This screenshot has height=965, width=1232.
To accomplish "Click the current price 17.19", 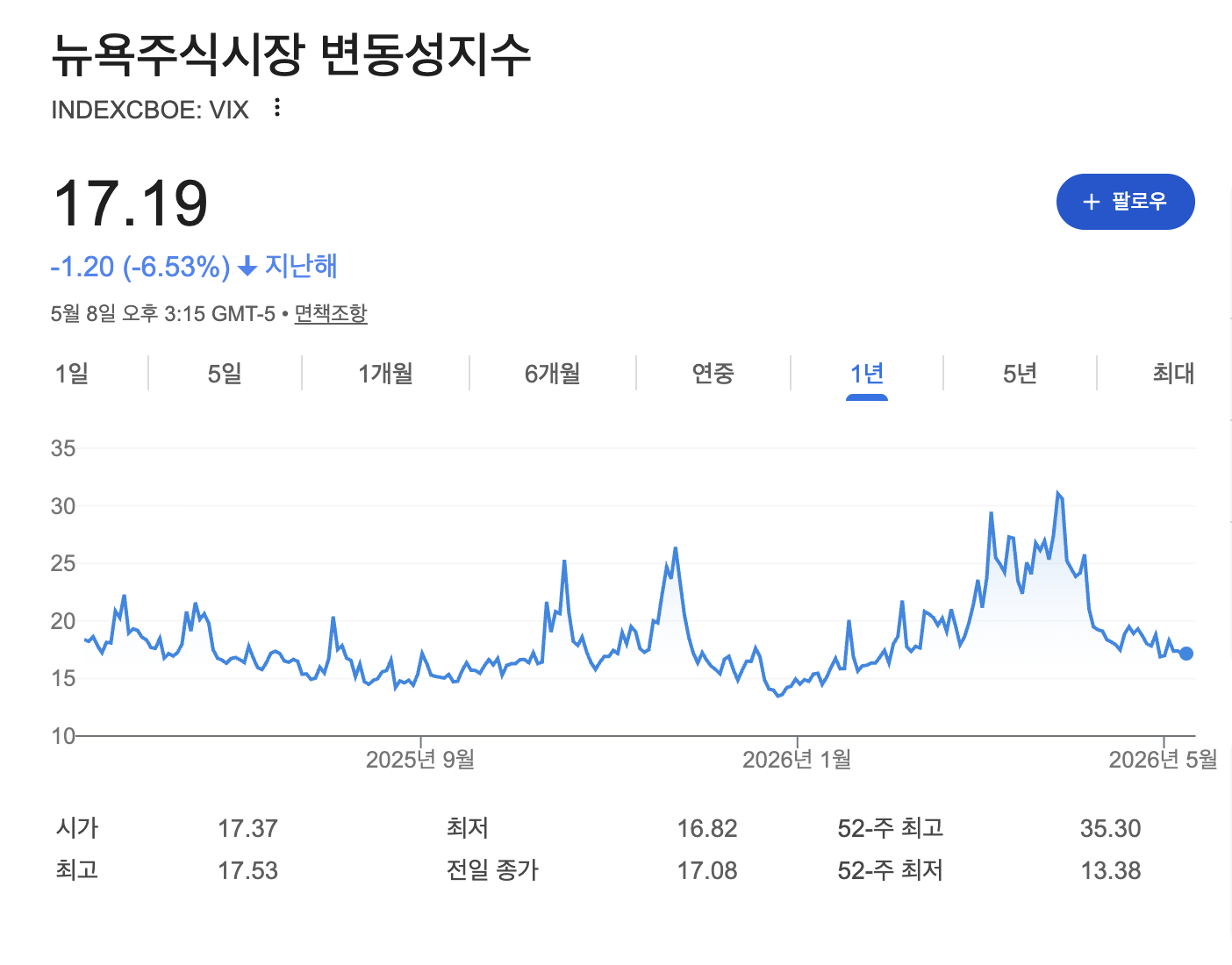I will 131,203.
